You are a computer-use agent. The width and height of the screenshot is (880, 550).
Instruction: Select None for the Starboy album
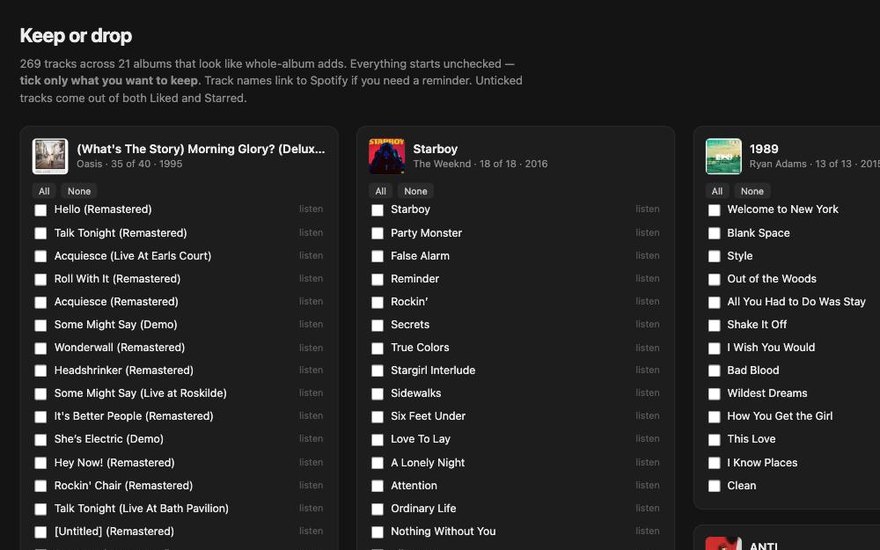(416, 191)
